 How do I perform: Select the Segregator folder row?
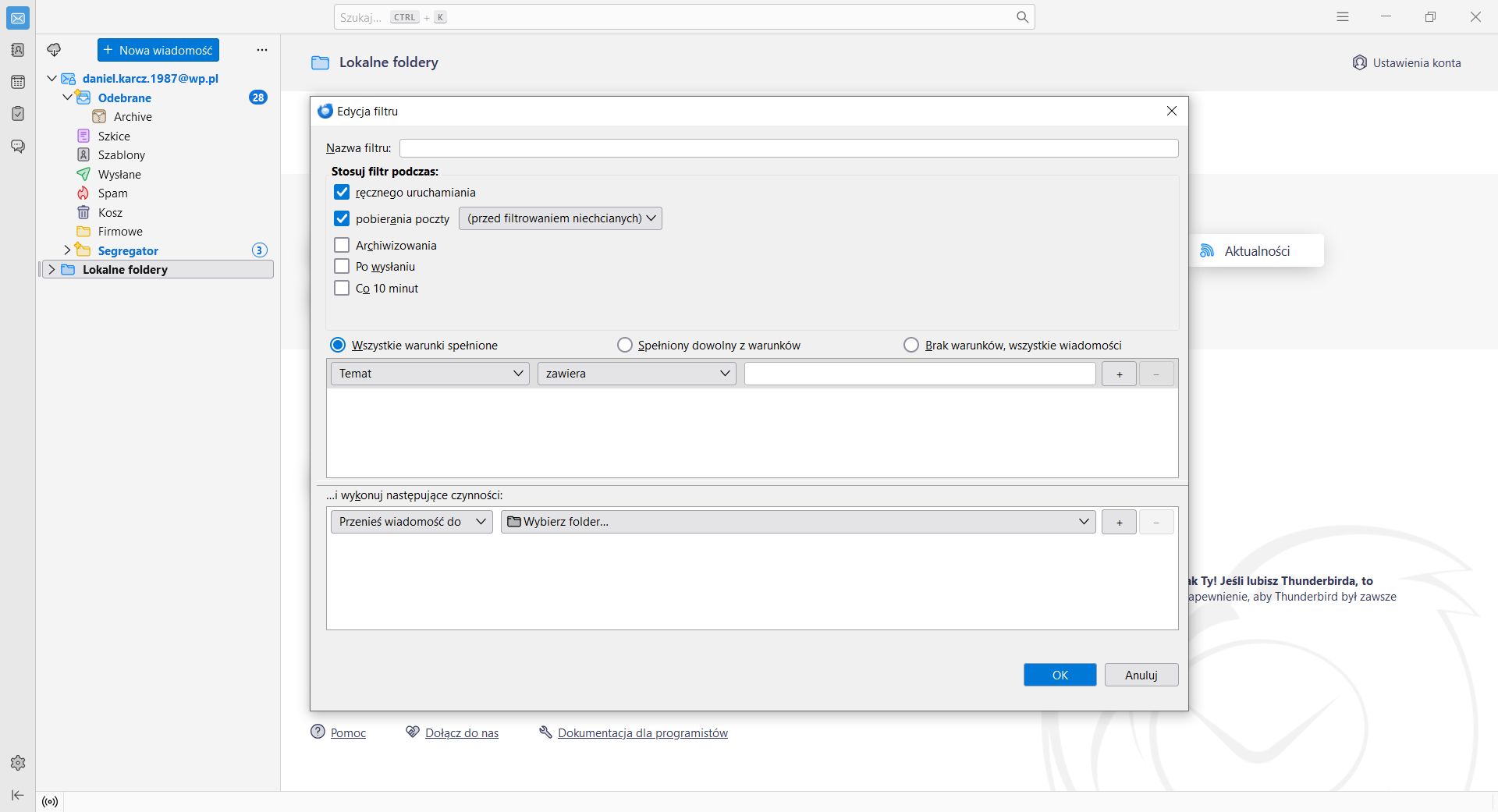coord(158,250)
